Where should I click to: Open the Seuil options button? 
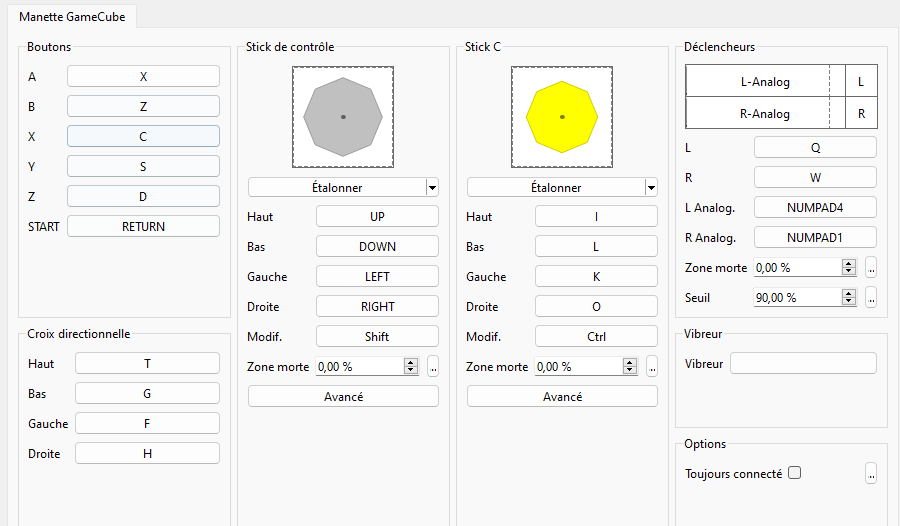(x=871, y=297)
